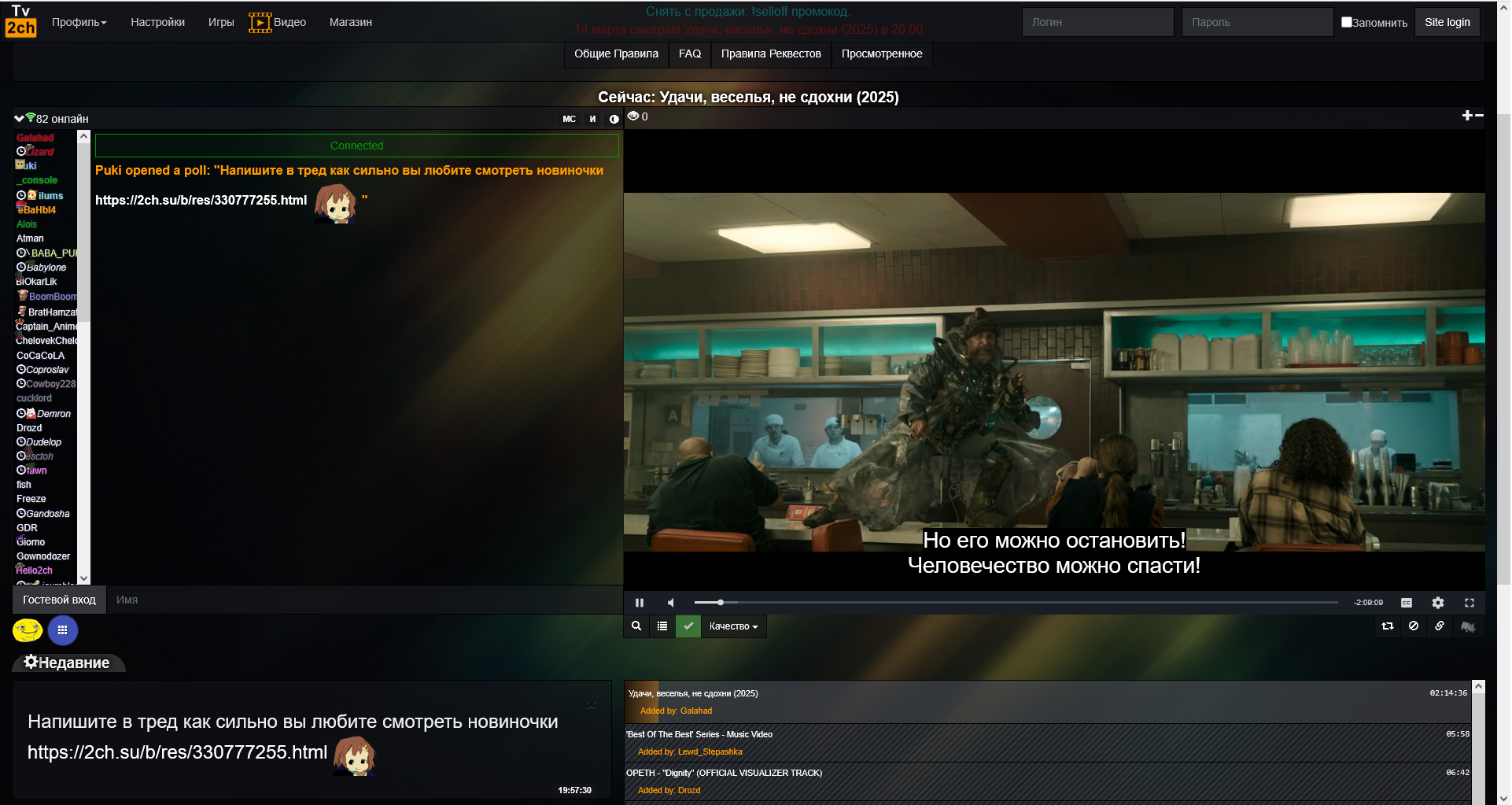
Task: Collapse the user list with chevron
Action: 19,119
